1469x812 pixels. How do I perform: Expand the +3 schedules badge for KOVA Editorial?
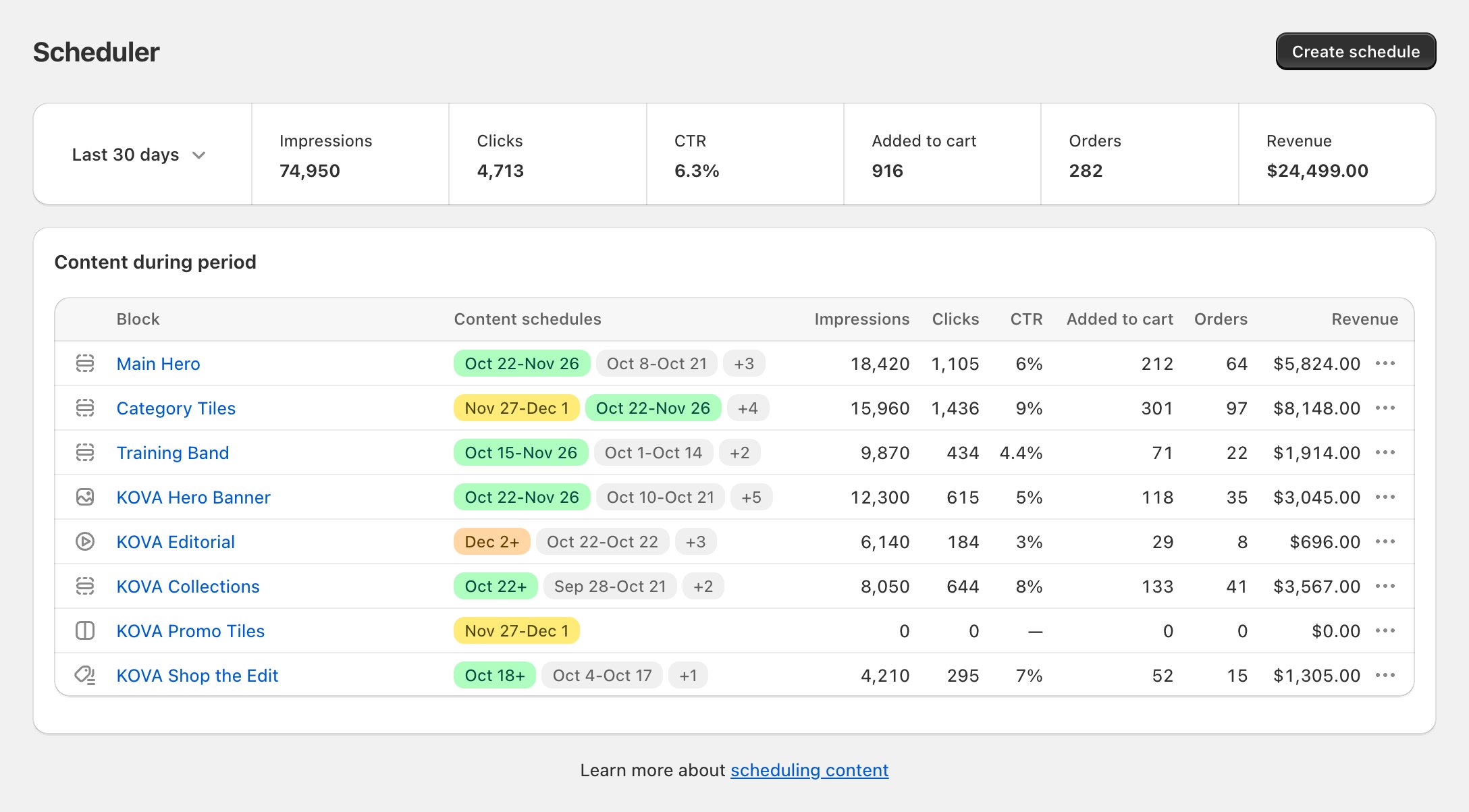[x=695, y=542]
